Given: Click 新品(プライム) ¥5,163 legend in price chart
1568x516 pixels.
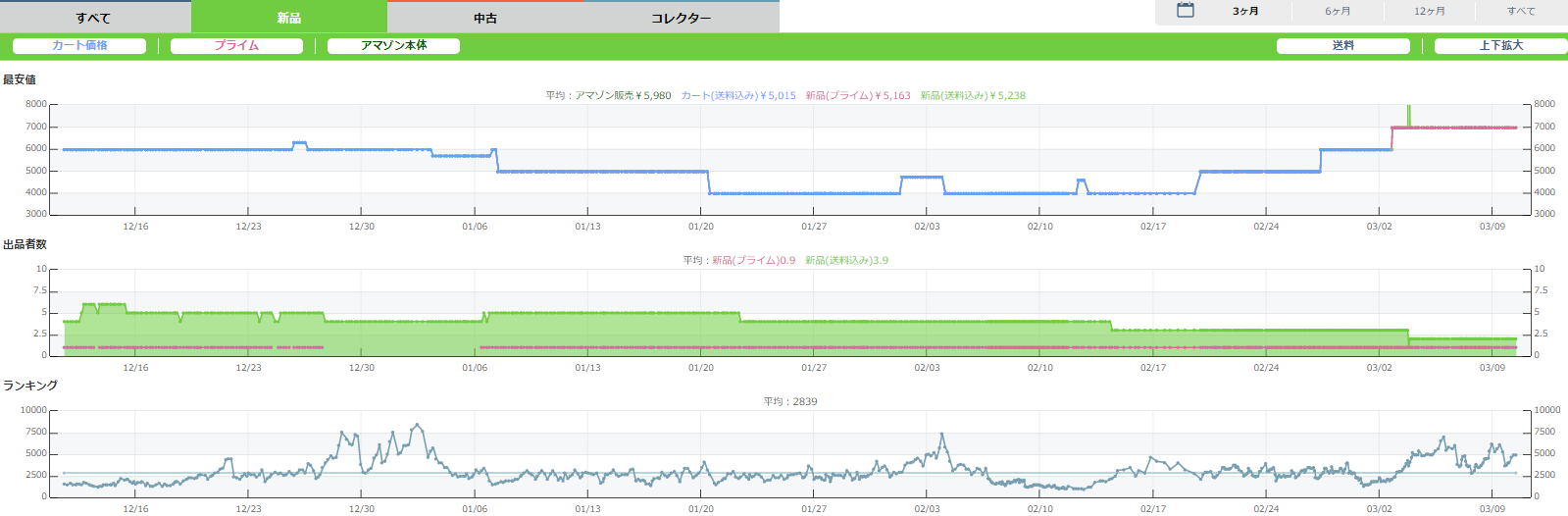Looking at the screenshot, I should [x=858, y=96].
